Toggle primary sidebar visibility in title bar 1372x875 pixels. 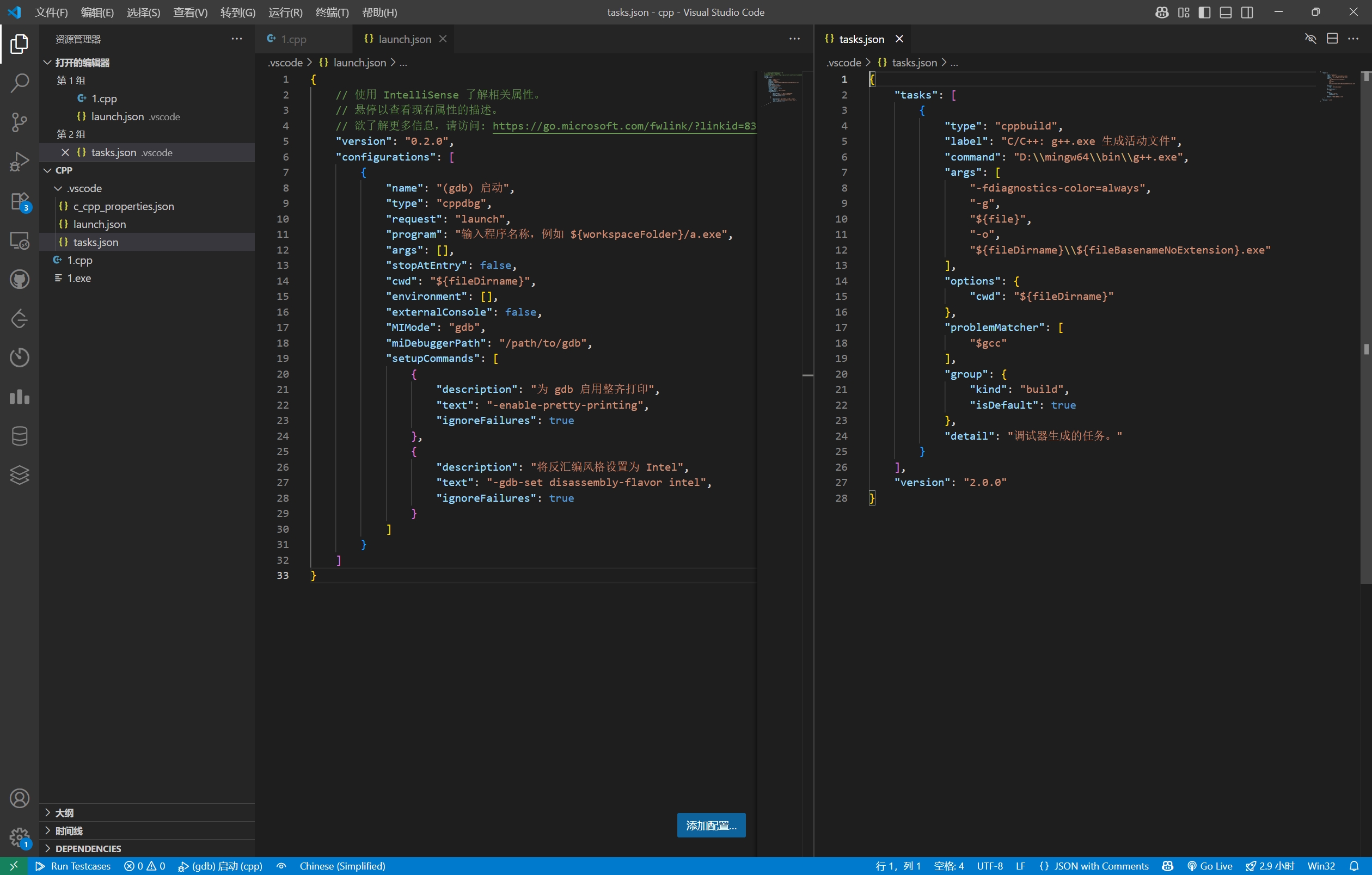tap(1204, 12)
